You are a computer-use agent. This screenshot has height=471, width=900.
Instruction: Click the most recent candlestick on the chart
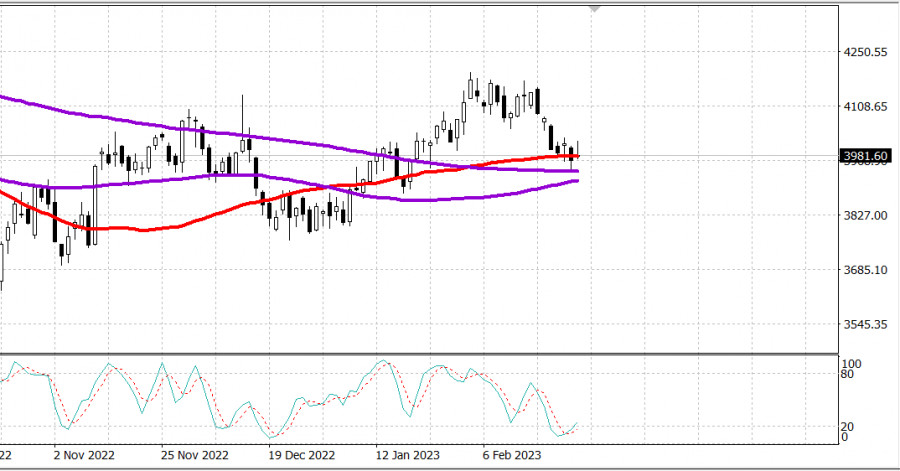578,151
